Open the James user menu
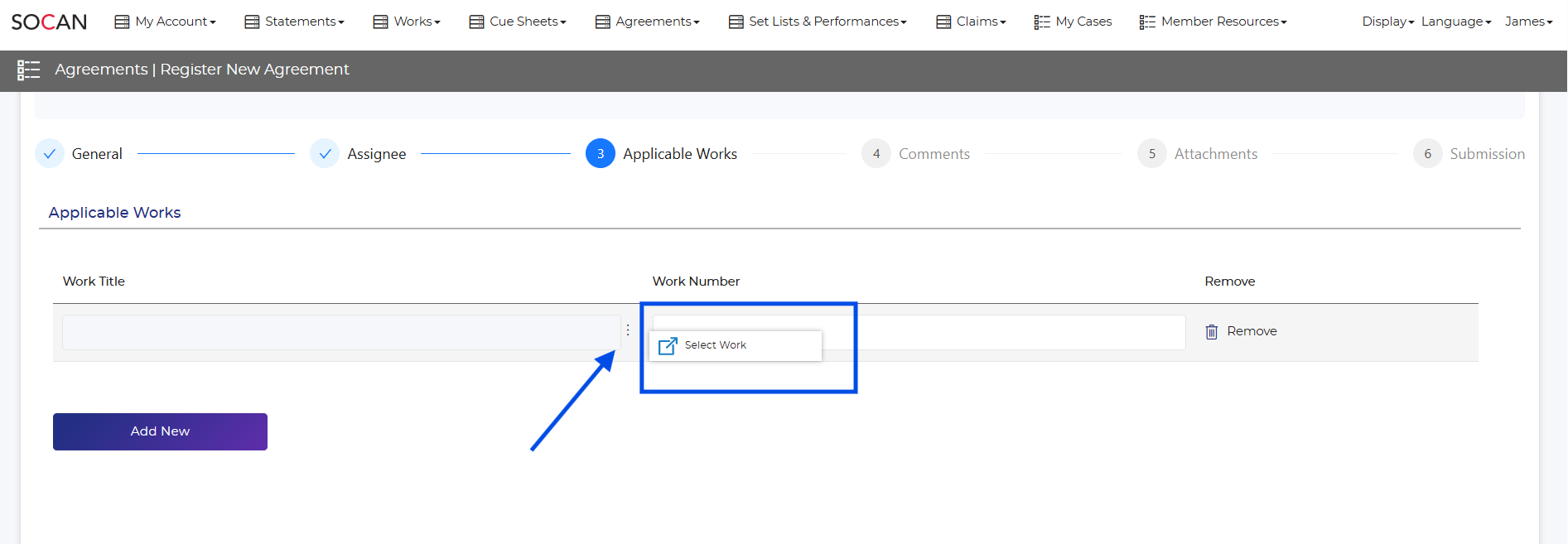Viewport: 1568px width, 544px height. coord(1528,22)
